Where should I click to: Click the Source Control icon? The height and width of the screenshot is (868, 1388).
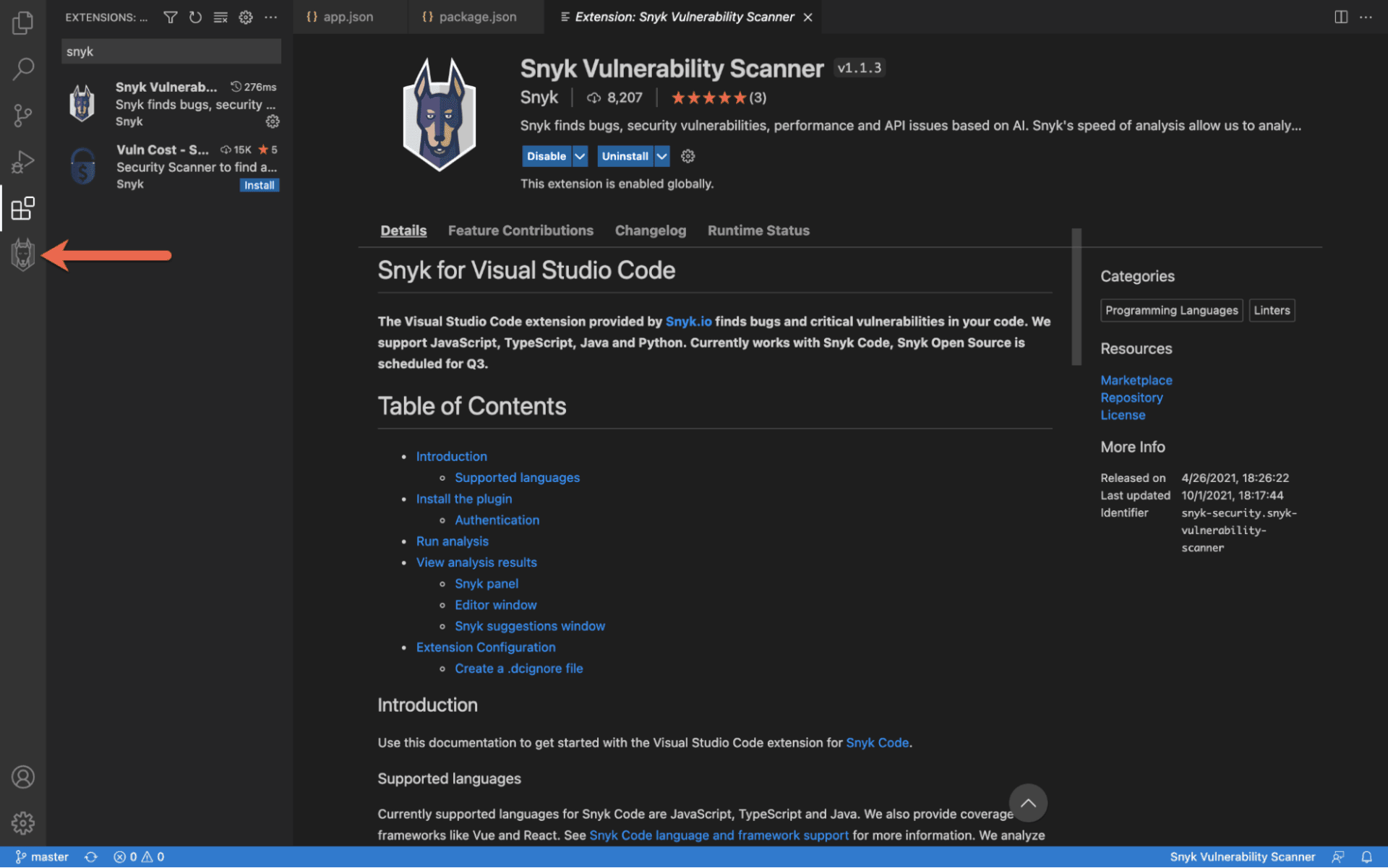point(22,114)
